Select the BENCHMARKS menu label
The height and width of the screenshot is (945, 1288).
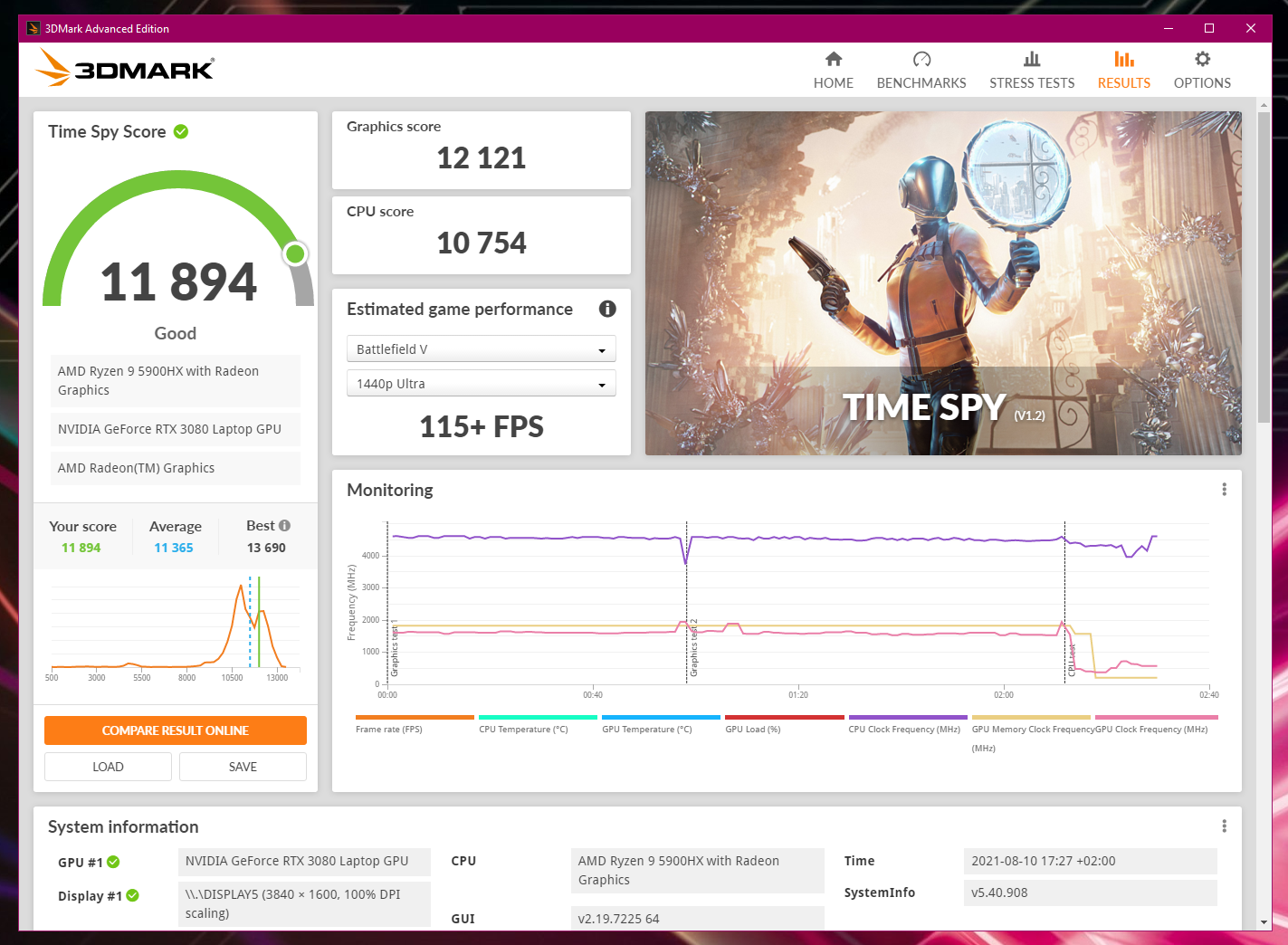(921, 82)
